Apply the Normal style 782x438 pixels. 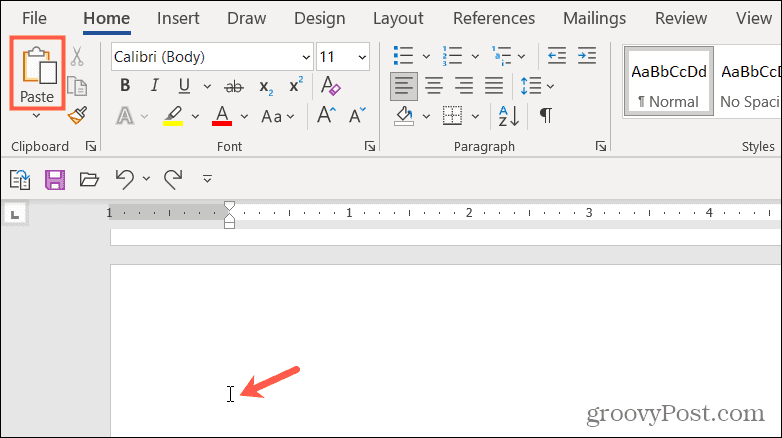pyautogui.click(x=668, y=81)
